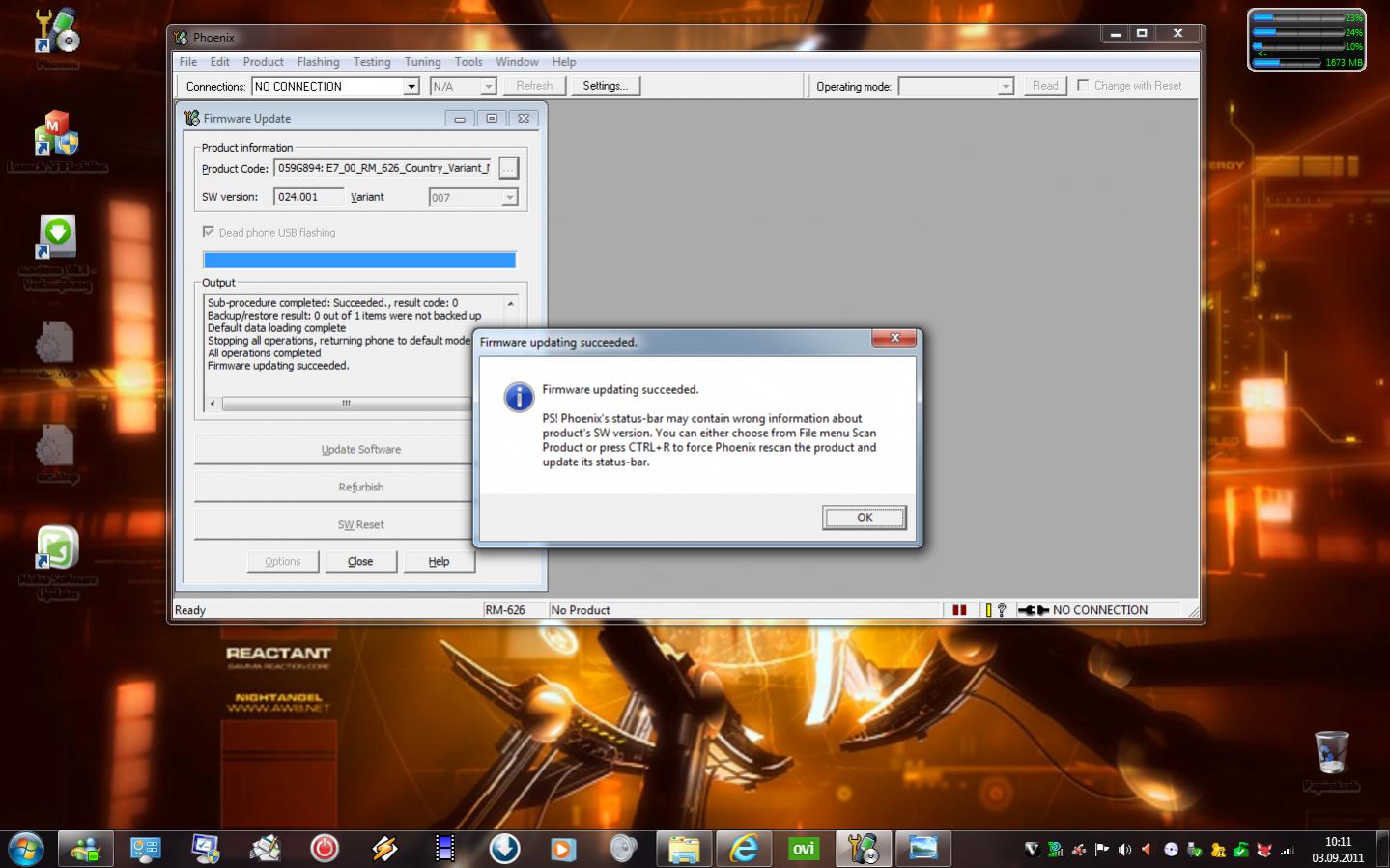
Task: Click the blue download arrow taskbar icon
Action: [504, 849]
